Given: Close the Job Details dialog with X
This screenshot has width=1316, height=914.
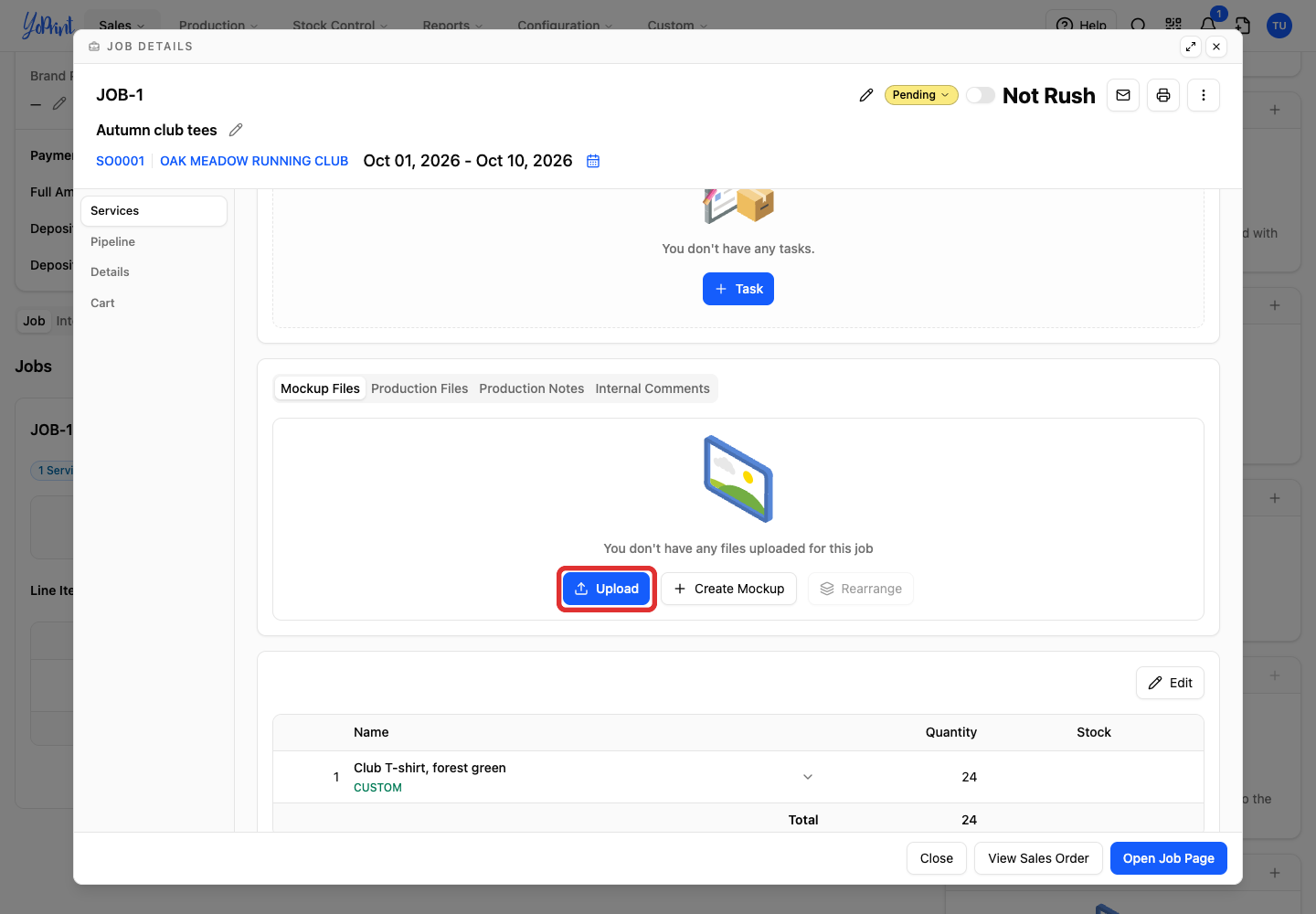Looking at the screenshot, I should [x=1216, y=47].
